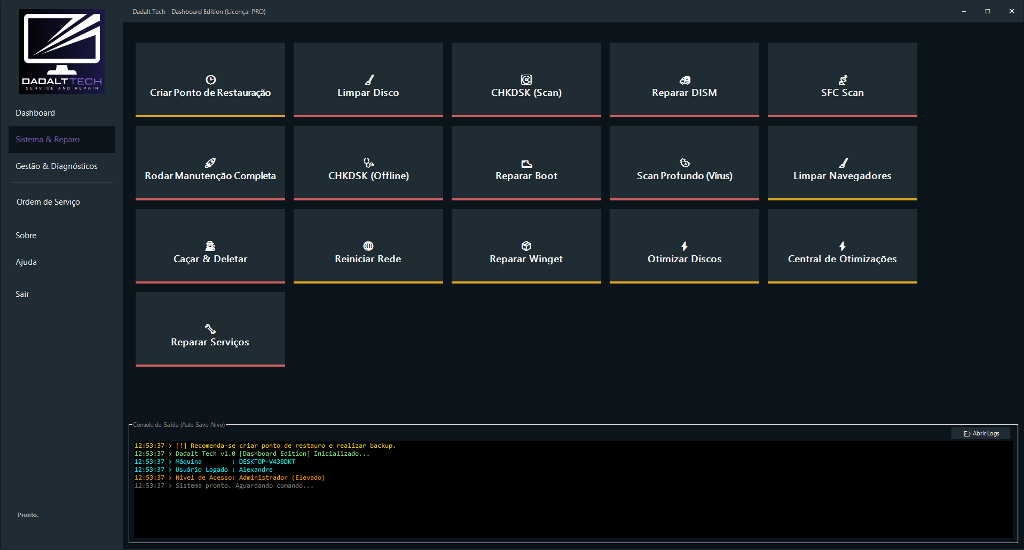The image size is (1024, 550).
Task: Open the Dashboard section in sidebar
Action: coord(36,113)
